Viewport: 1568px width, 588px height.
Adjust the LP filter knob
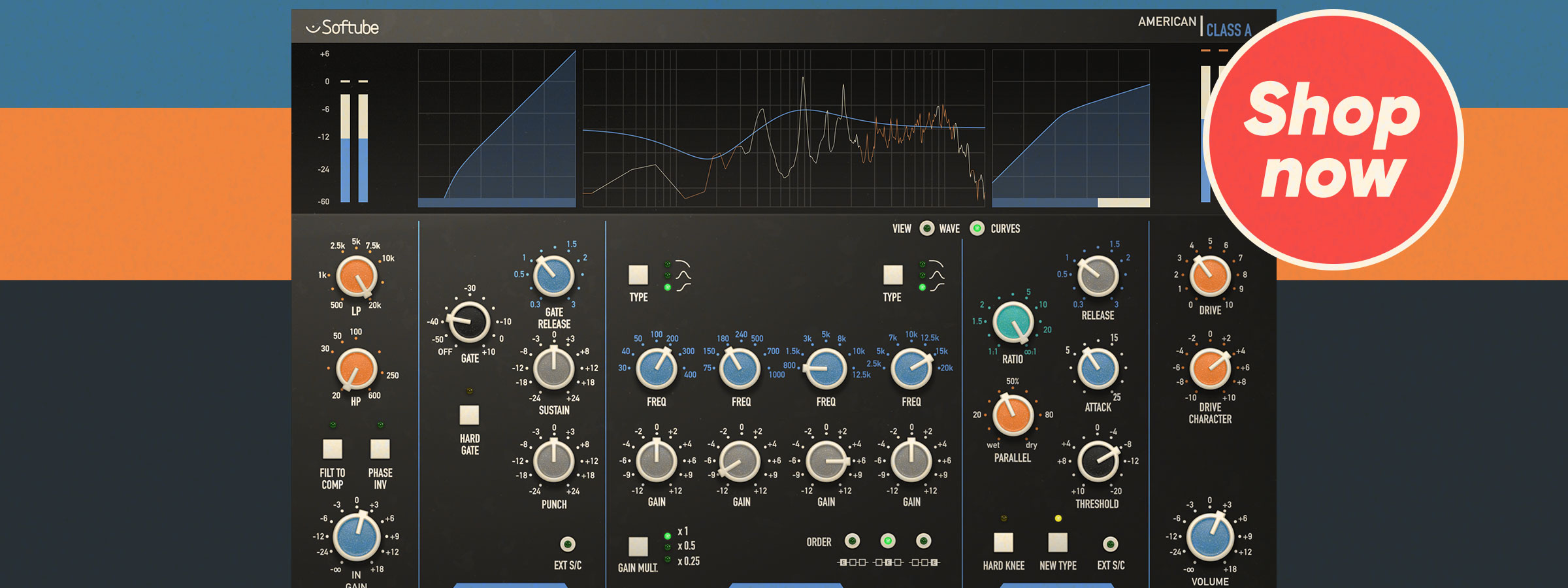[x=356, y=277]
